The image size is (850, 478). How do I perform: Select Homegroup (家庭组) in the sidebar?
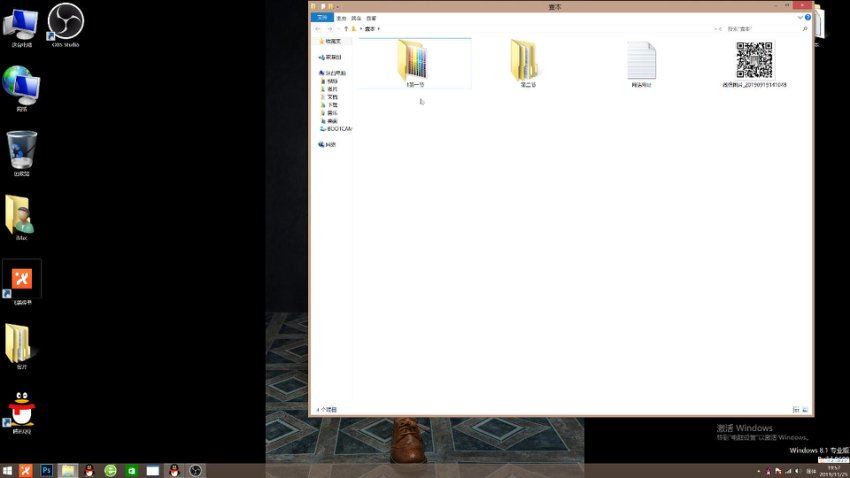pos(330,57)
